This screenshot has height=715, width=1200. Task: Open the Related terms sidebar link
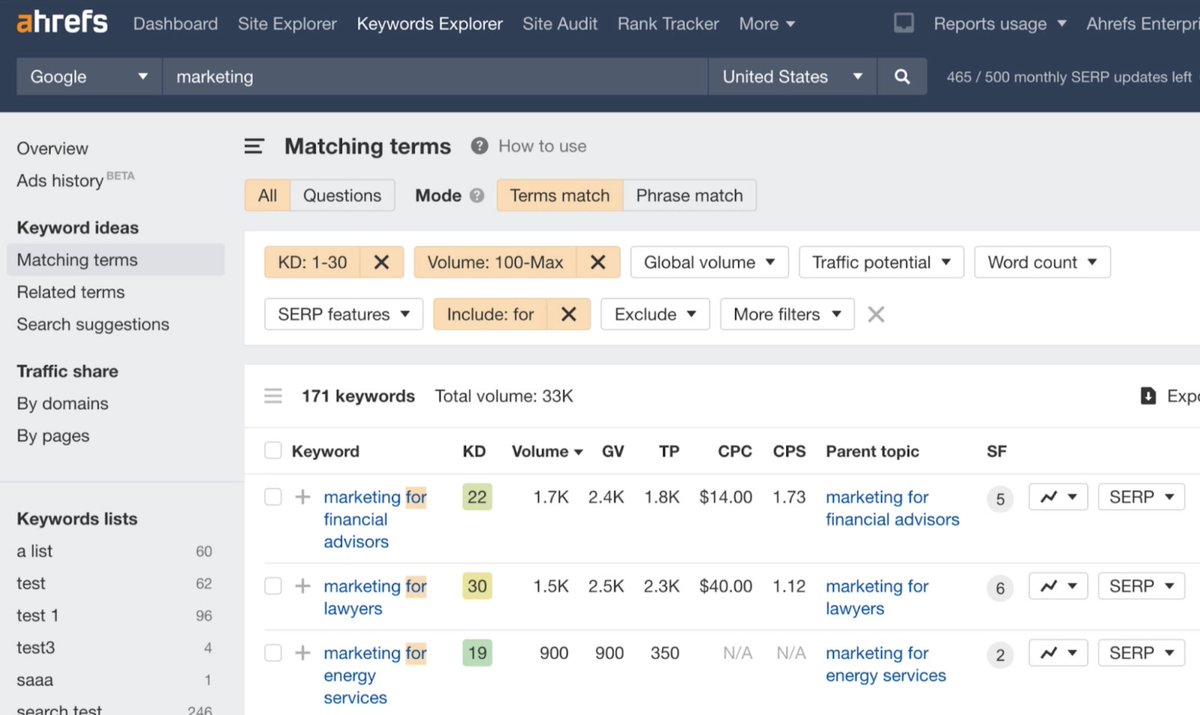coord(70,292)
